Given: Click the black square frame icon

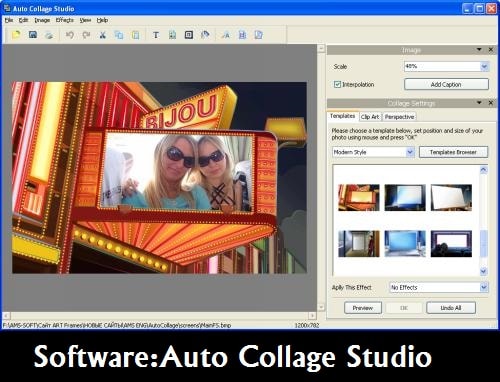Looking at the screenshot, I should click(x=189, y=35).
